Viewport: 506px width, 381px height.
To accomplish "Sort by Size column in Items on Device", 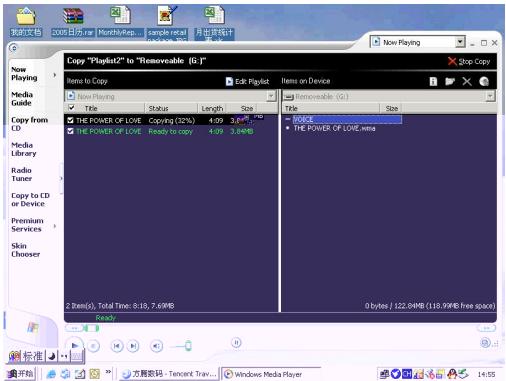I will point(391,108).
